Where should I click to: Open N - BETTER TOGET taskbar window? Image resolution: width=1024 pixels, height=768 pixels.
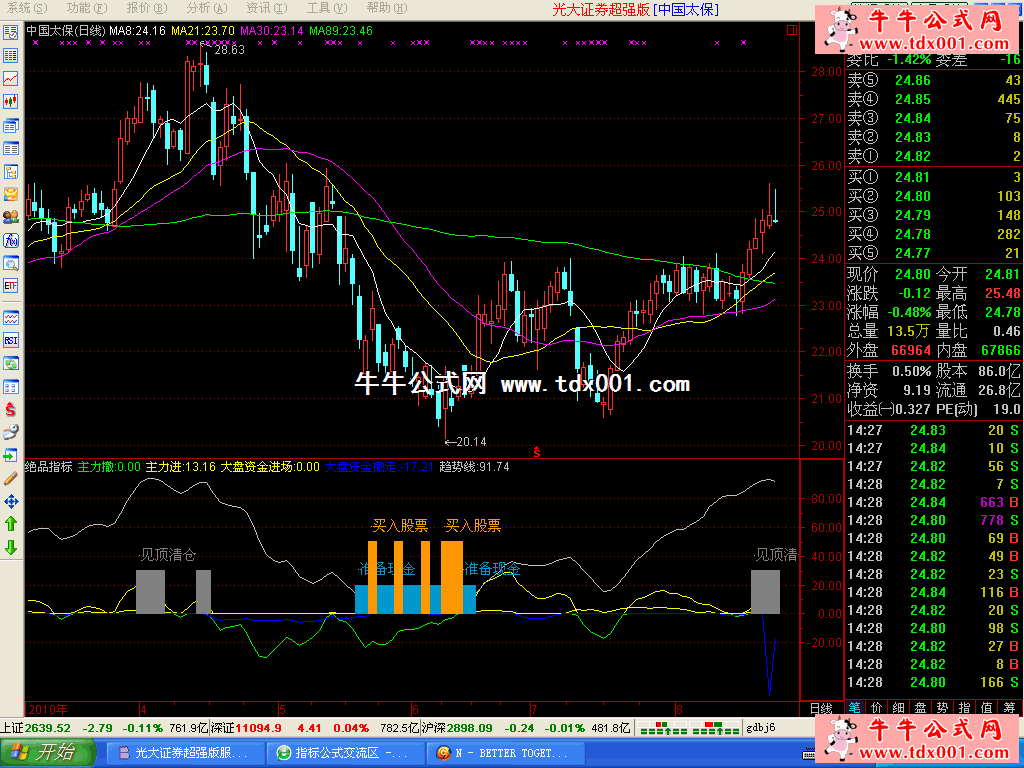point(504,753)
